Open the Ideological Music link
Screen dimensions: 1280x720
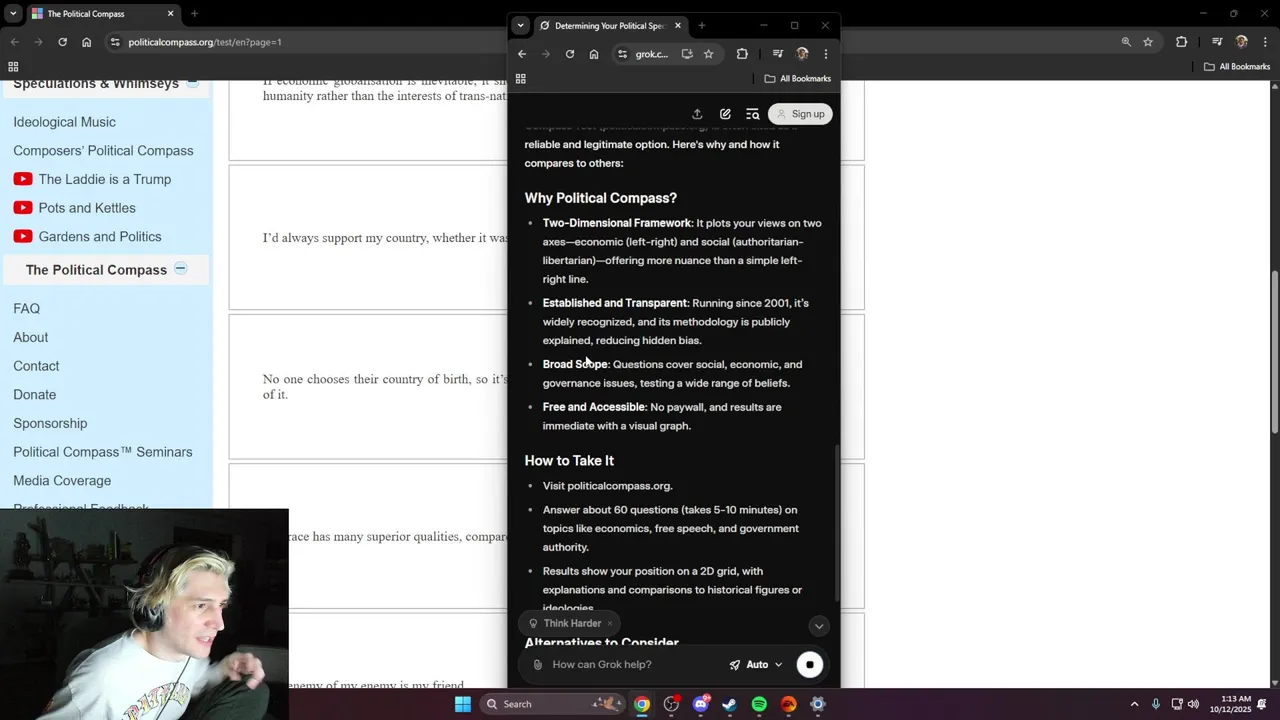[x=64, y=122]
